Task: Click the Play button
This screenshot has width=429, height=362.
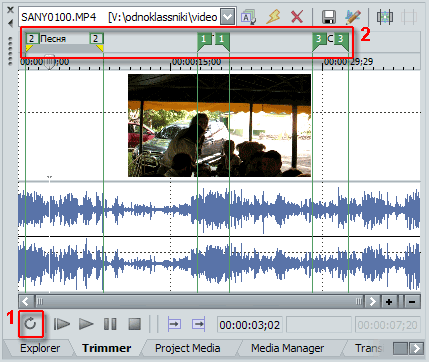Action: (x=86, y=324)
